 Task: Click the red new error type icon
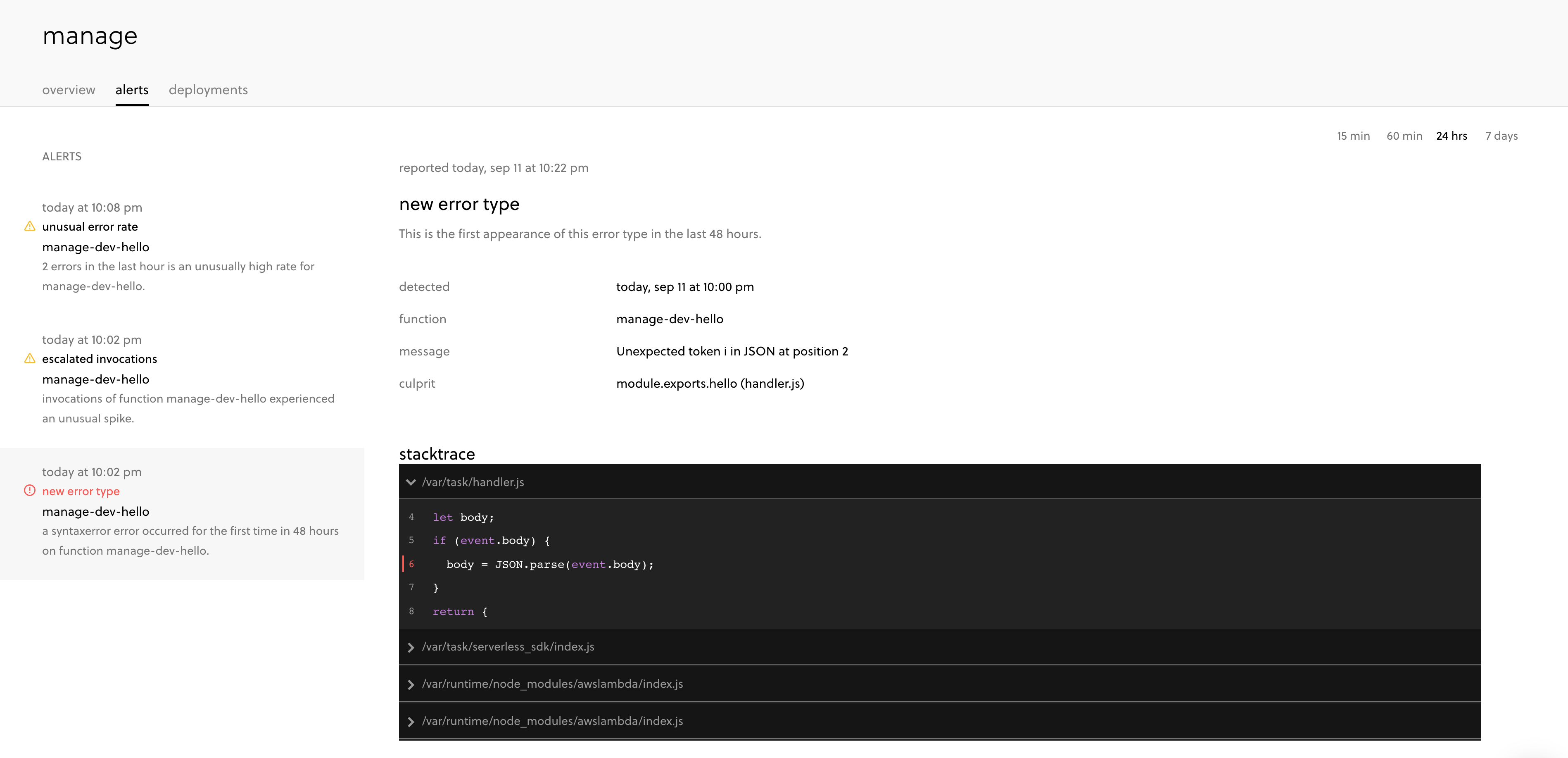pyautogui.click(x=29, y=491)
